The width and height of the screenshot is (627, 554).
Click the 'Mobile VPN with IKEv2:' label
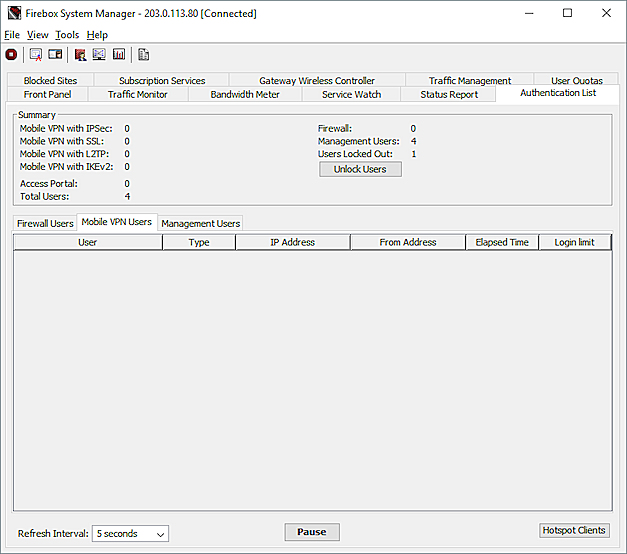pyautogui.click(x=66, y=166)
